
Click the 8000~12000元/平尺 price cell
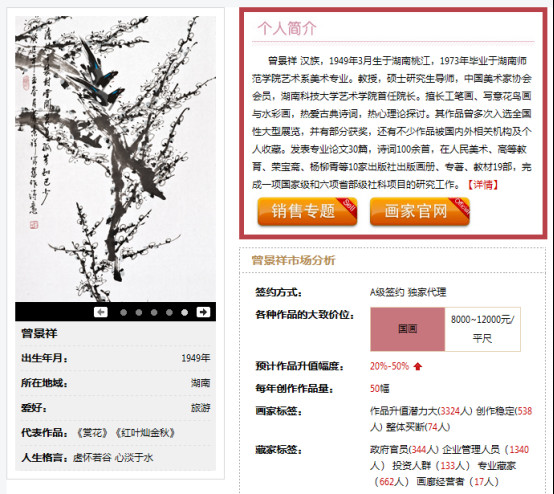(483, 329)
